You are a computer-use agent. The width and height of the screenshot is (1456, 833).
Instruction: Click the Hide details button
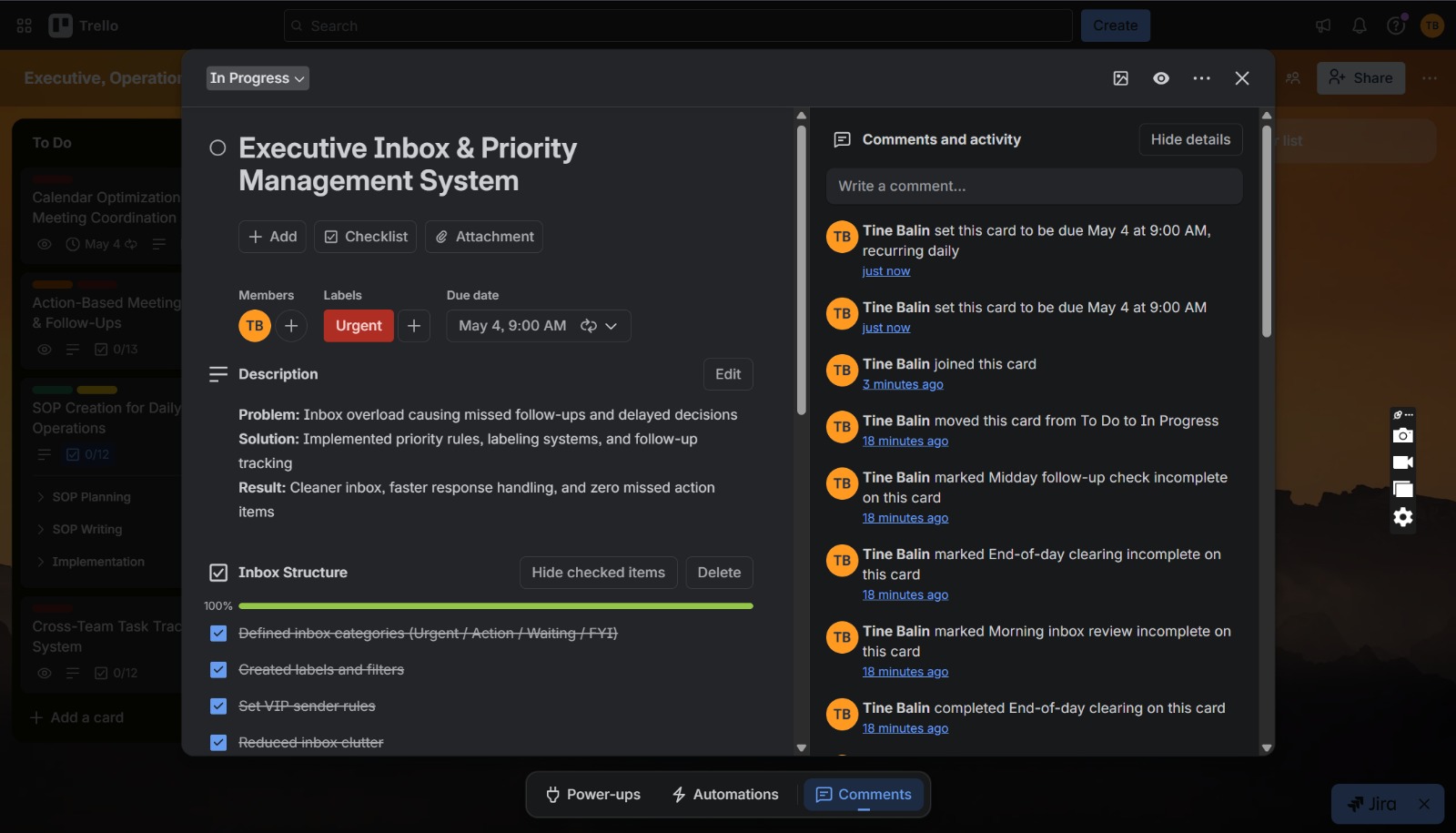[x=1190, y=139]
